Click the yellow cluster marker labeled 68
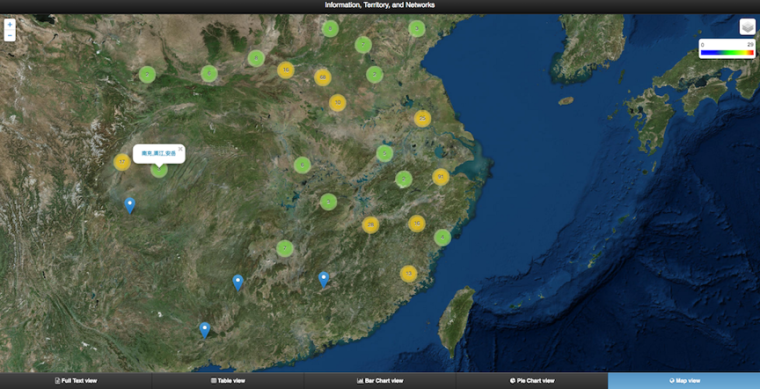 322,77
